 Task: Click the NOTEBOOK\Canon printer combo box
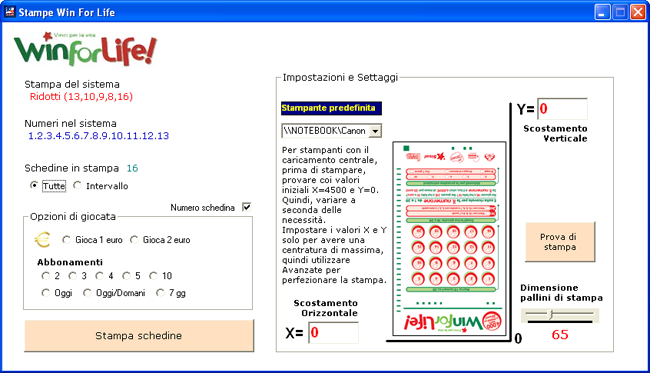point(331,131)
